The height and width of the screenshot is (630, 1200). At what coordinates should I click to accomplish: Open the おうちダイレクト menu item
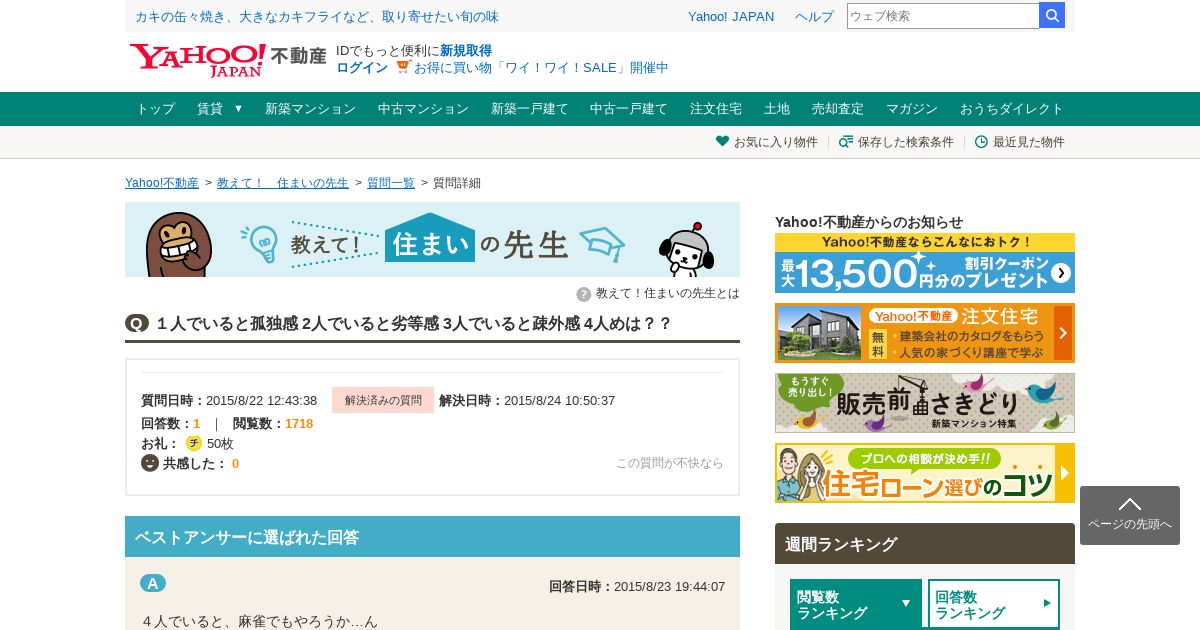(1012, 109)
